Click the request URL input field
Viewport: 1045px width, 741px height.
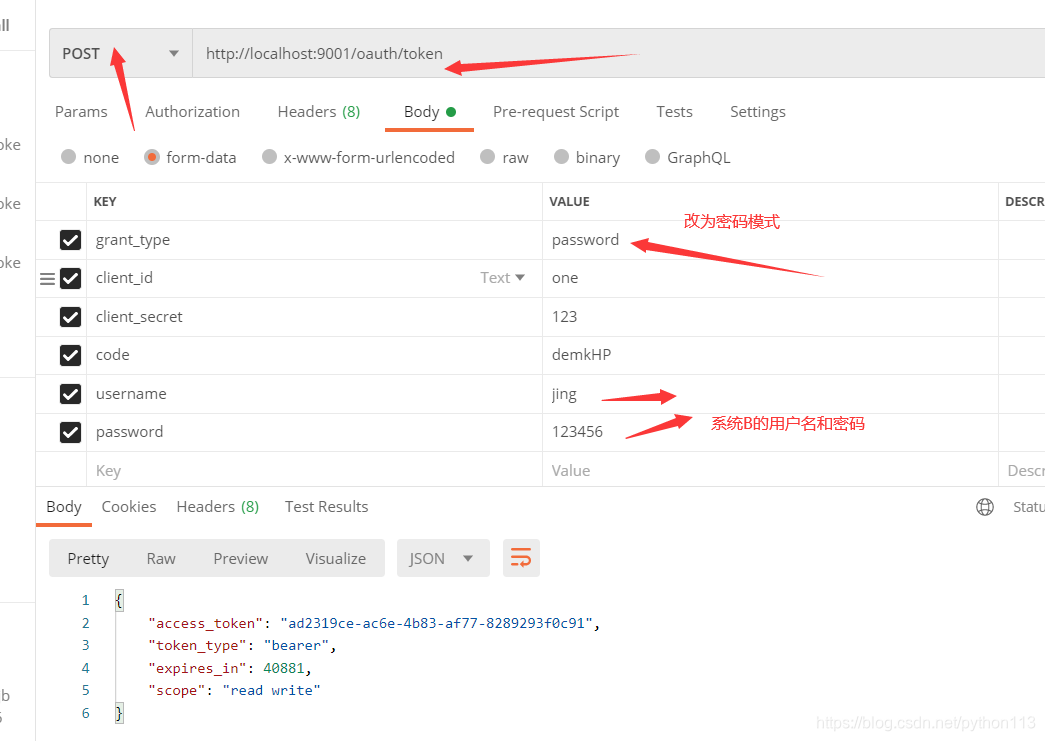coord(618,53)
